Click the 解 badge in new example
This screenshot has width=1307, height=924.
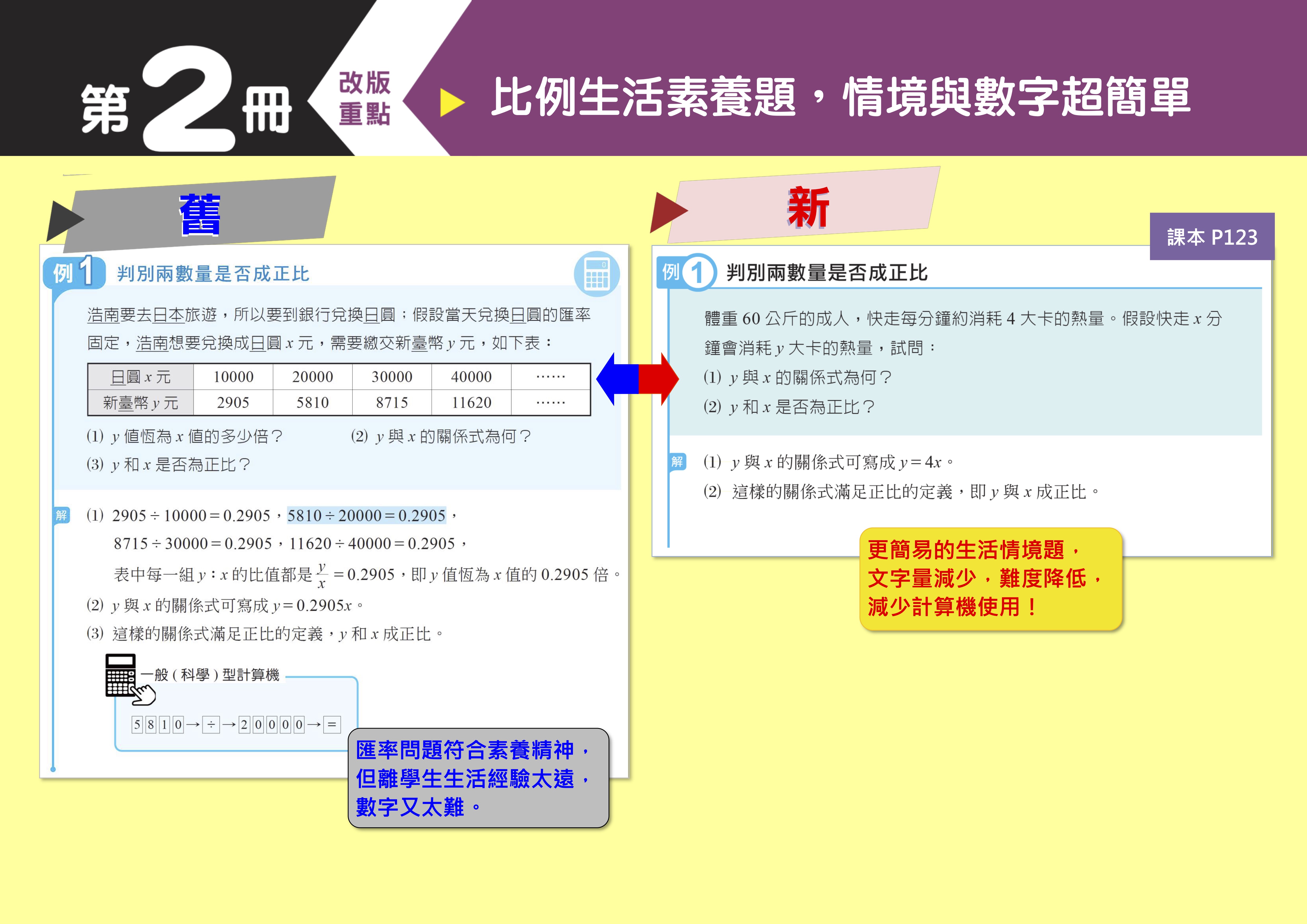click(677, 461)
